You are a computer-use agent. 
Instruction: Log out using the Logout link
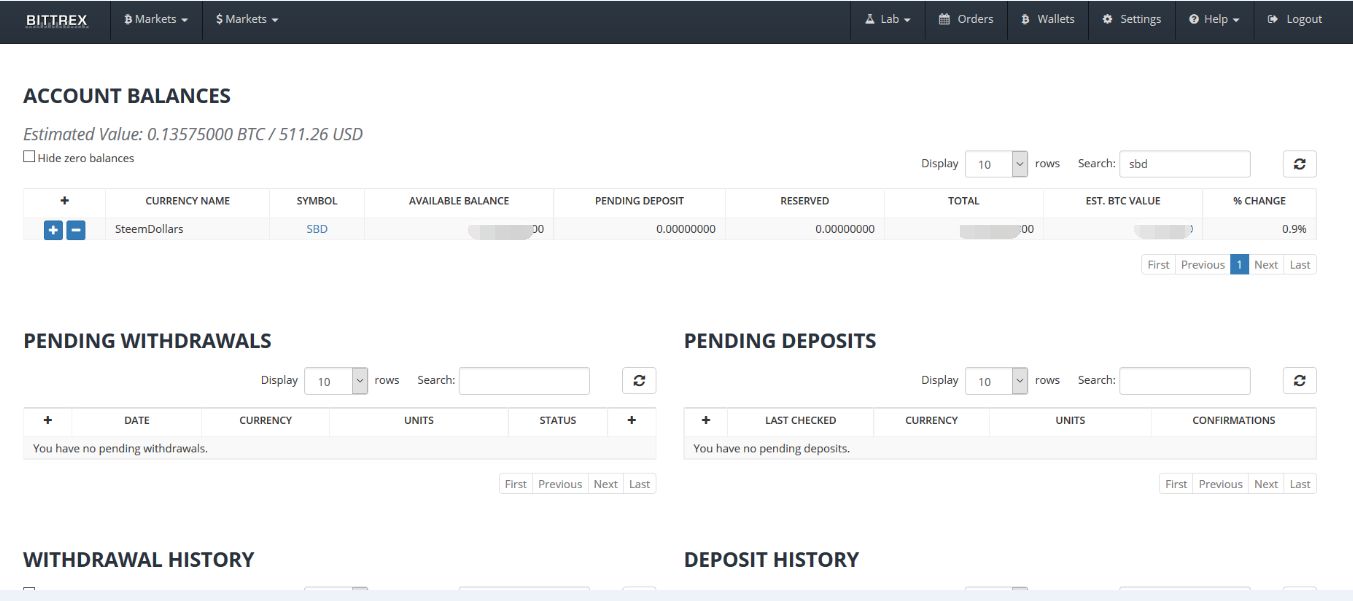pos(1294,20)
